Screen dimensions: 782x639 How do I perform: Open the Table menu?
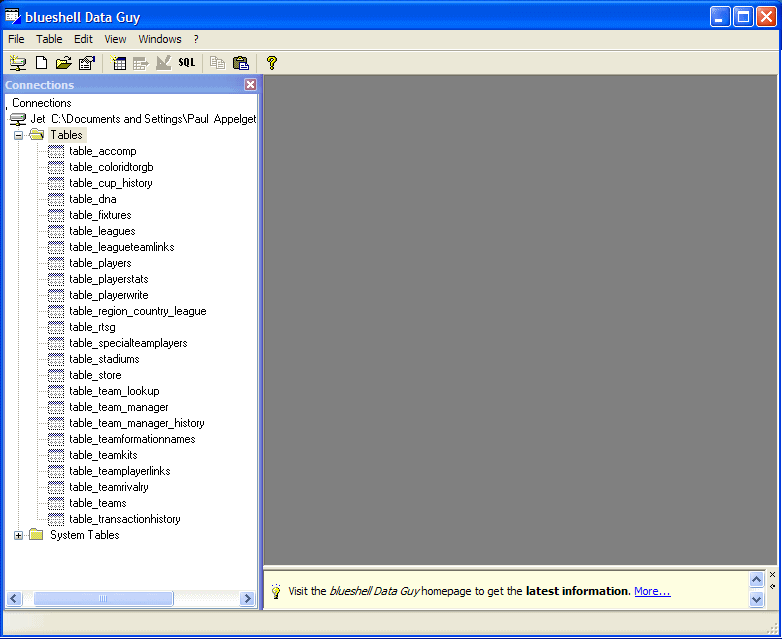(49, 39)
